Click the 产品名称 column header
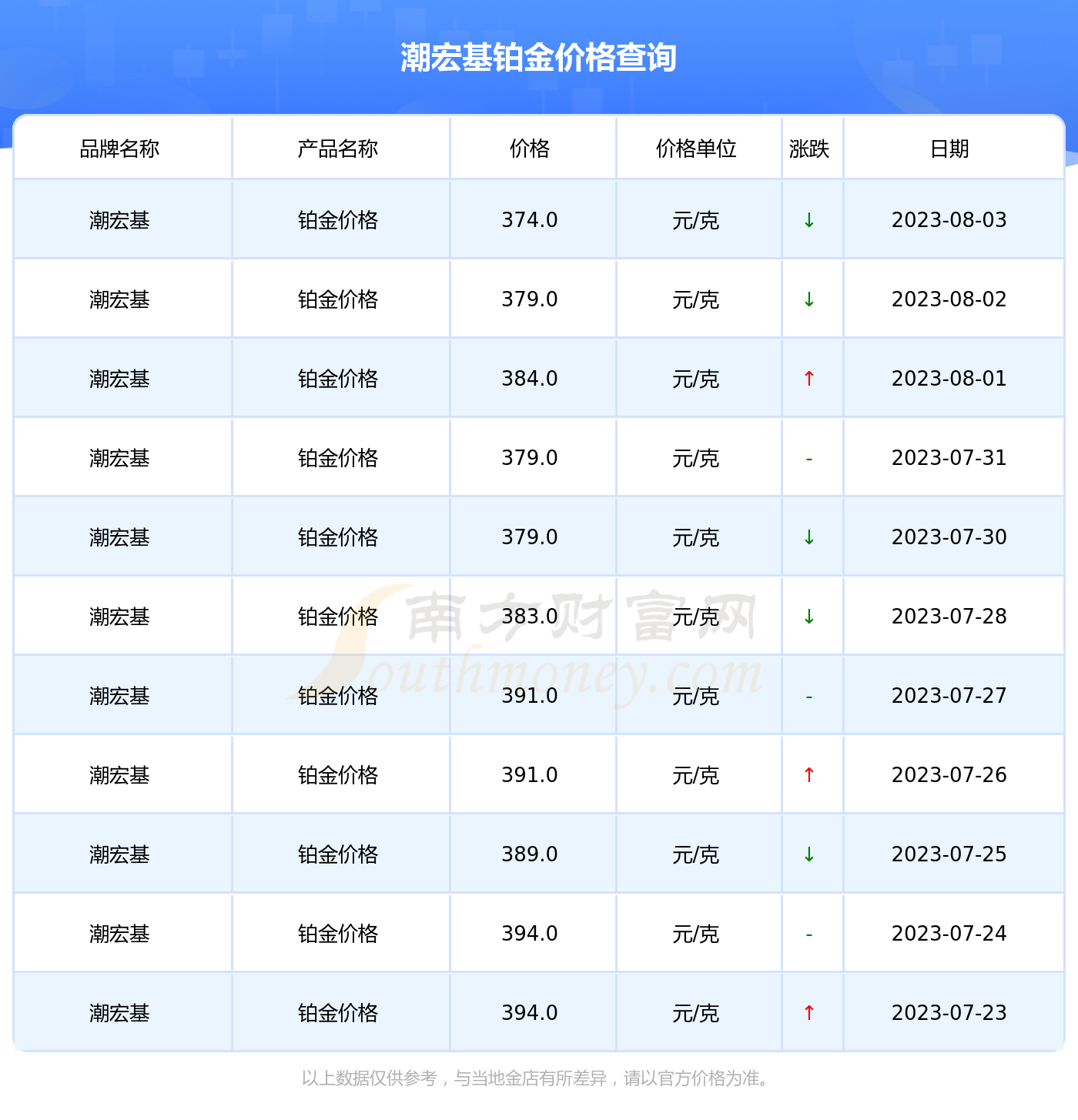 click(338, 149)
